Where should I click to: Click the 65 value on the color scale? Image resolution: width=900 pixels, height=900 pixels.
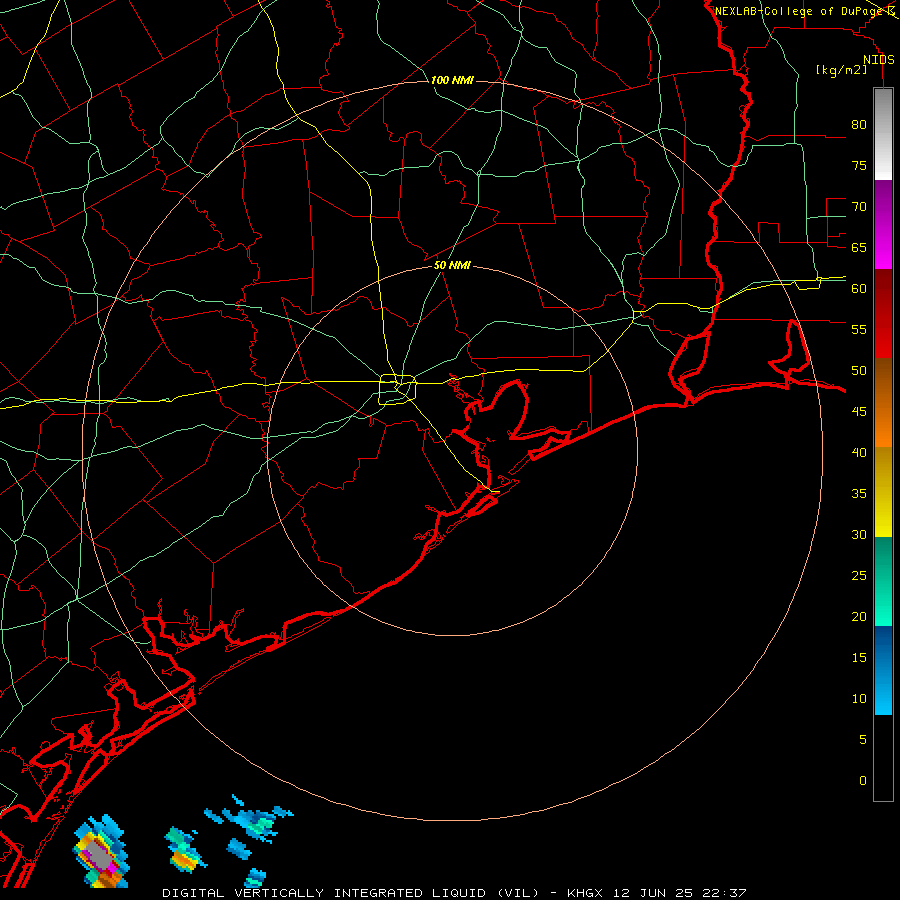pos(859,247)
